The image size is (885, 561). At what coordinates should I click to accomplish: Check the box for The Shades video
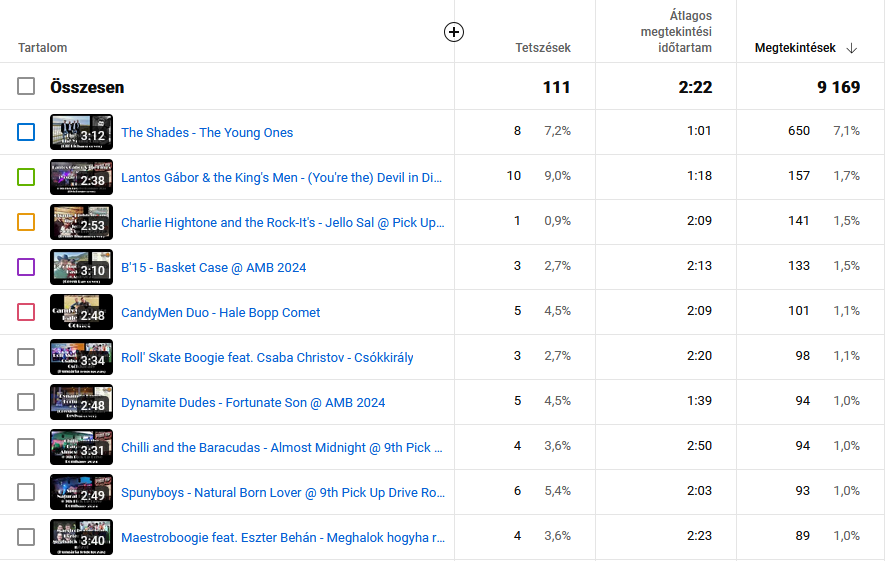(x=26, y=132)
